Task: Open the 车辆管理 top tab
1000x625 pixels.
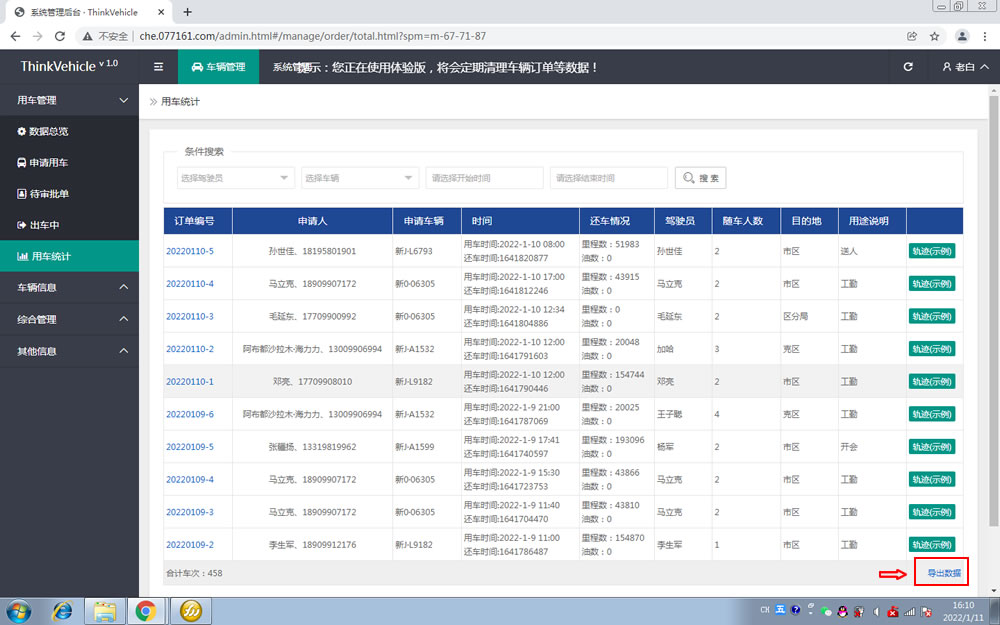Action: [x=219, y=67]
